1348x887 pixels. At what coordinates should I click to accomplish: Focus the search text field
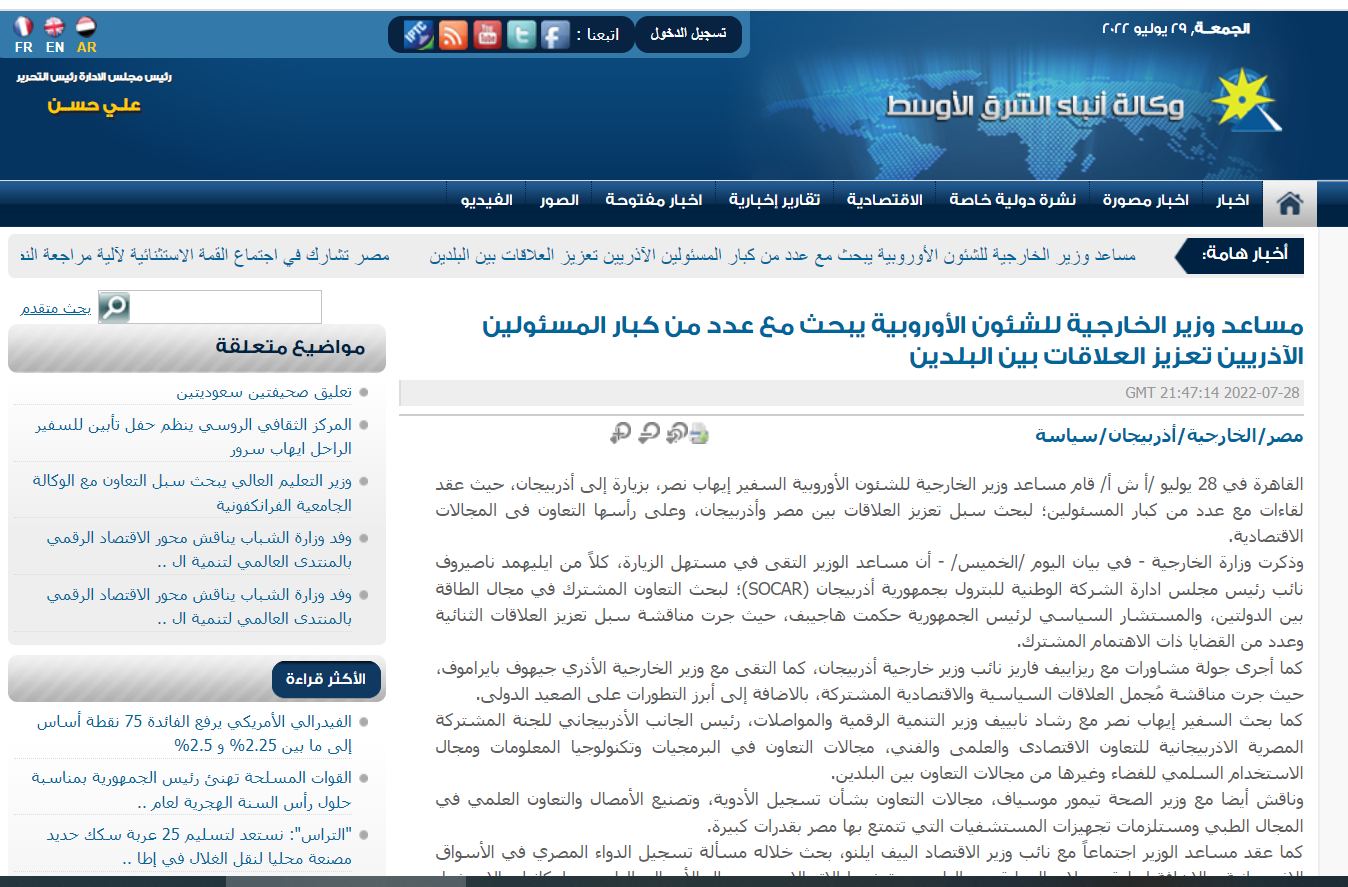point(226,307)
